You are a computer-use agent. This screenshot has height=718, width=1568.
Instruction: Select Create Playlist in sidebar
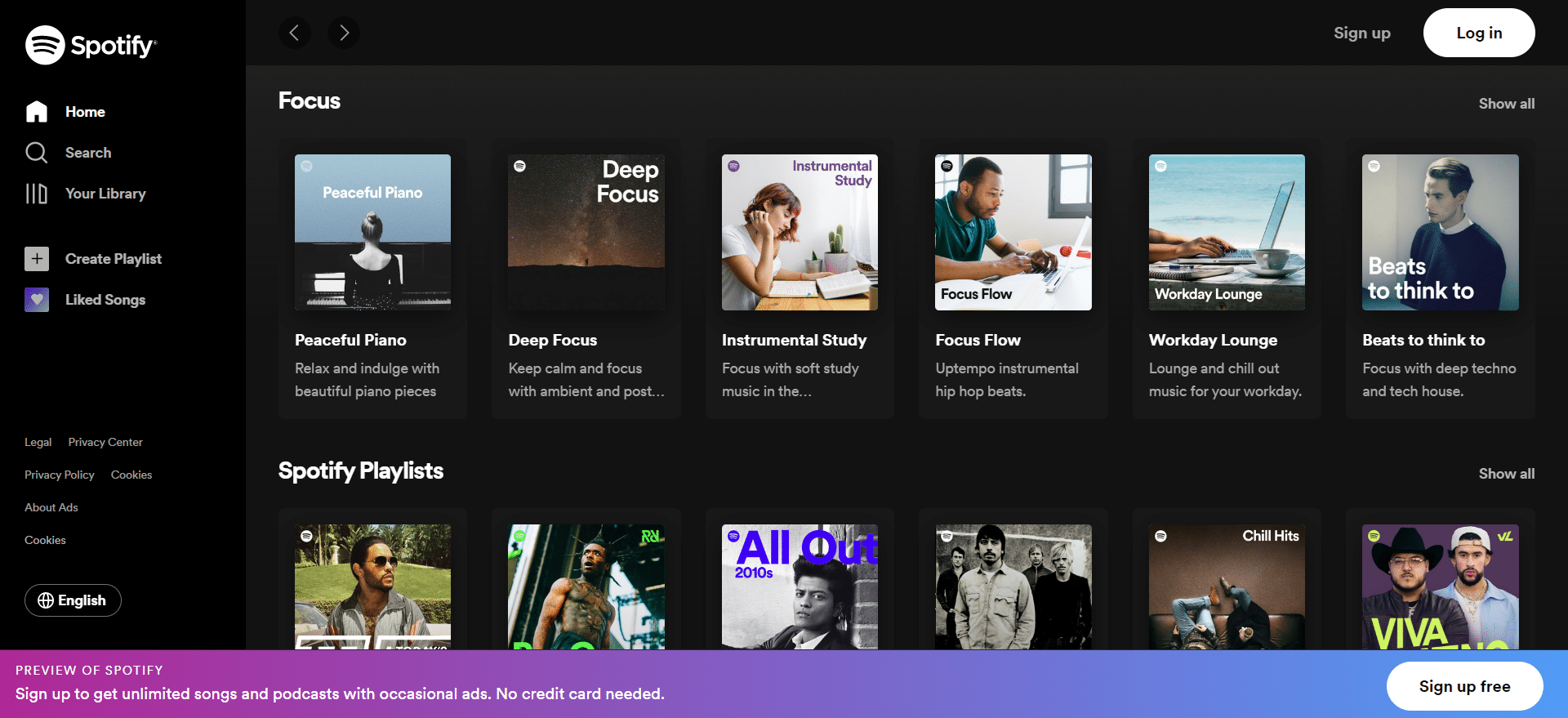(114, 259)
